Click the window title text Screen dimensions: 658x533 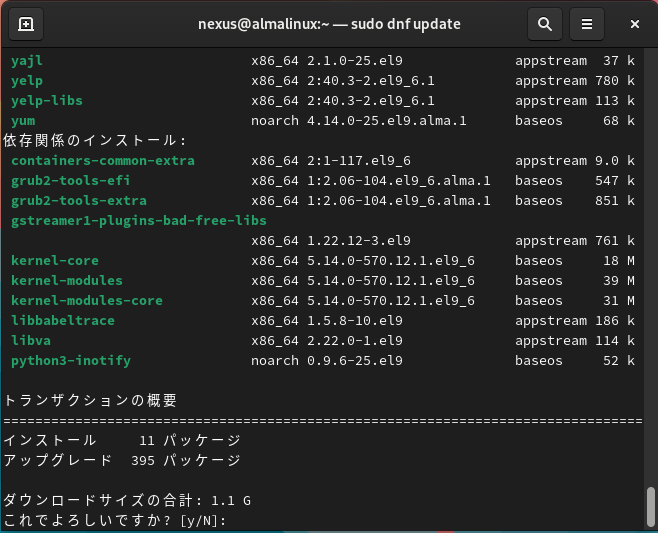click(x=331, y=24)
